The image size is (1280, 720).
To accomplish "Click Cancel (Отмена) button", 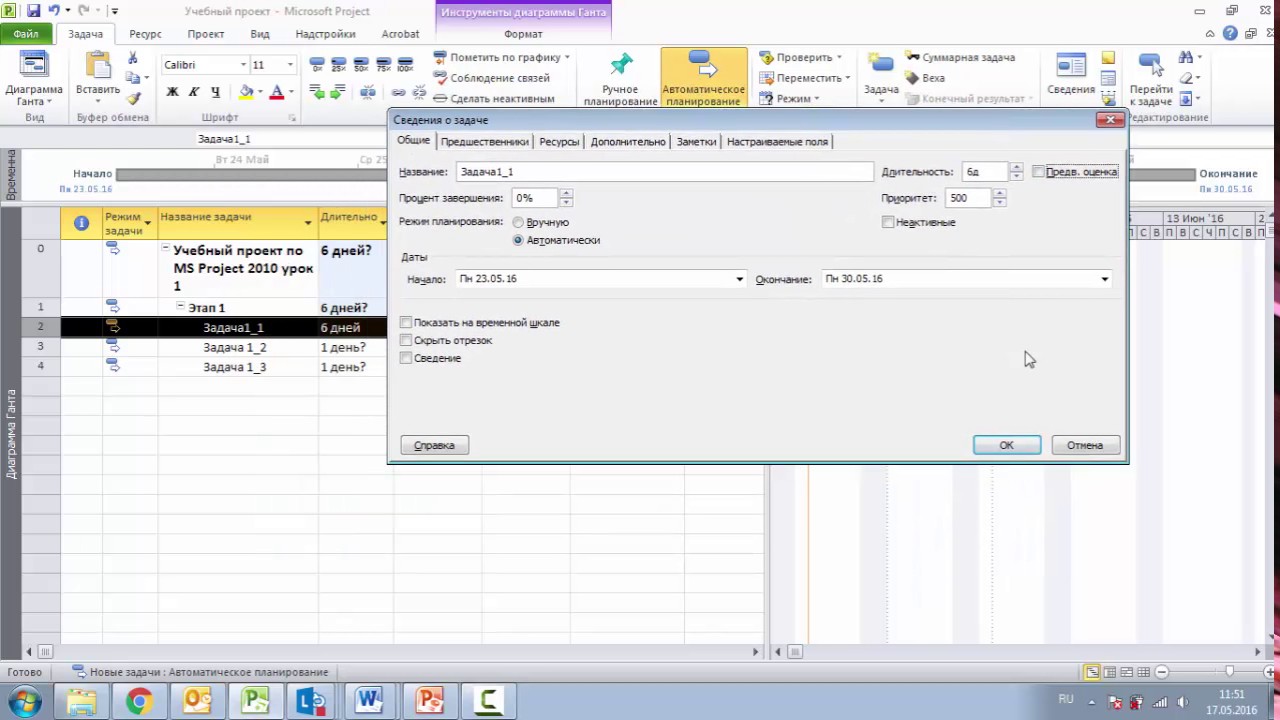I will coord(1085,445).
